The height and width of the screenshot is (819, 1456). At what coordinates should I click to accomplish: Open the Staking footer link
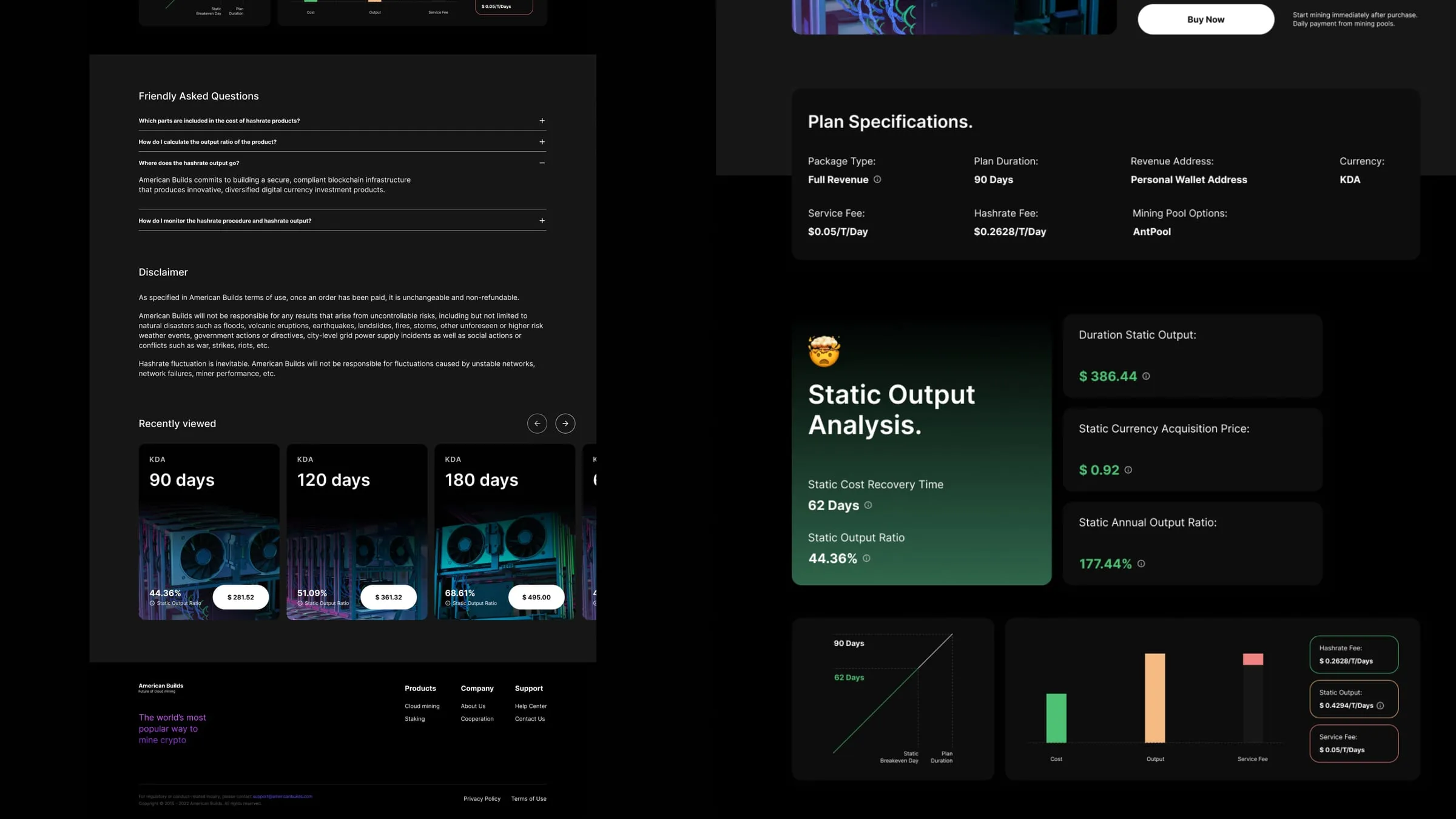coord(415,719)
